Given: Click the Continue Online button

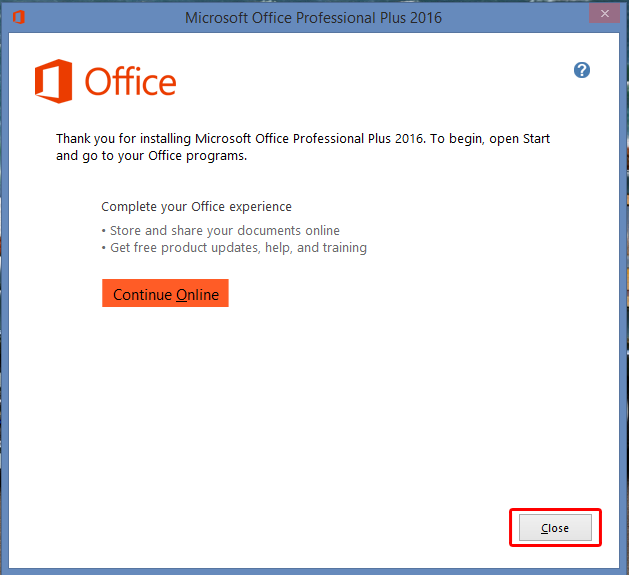Looking at the screenshot, I should click(x=165, y=293).
